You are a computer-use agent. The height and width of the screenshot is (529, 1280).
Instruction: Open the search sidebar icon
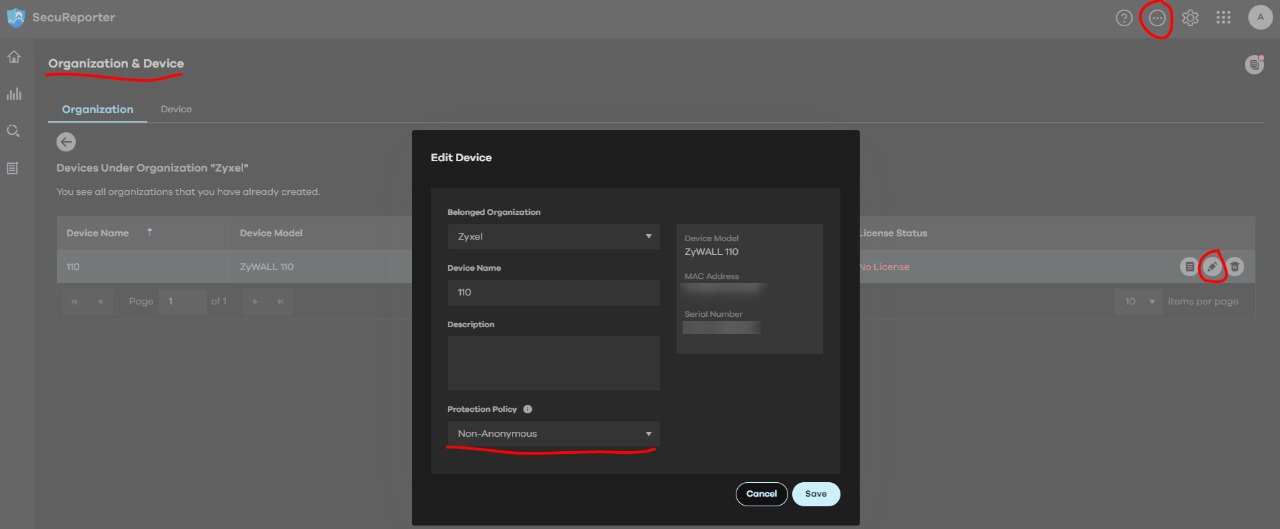(14, 131)
